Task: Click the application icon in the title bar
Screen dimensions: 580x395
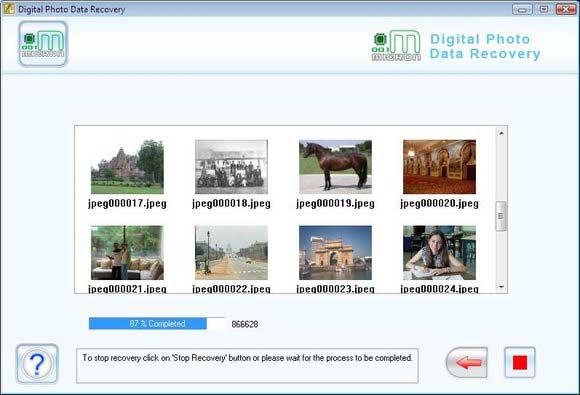Action: tap(9, 9)
